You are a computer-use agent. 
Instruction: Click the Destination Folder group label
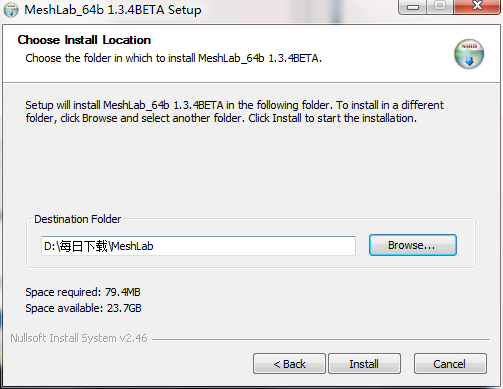coord(78,219)
